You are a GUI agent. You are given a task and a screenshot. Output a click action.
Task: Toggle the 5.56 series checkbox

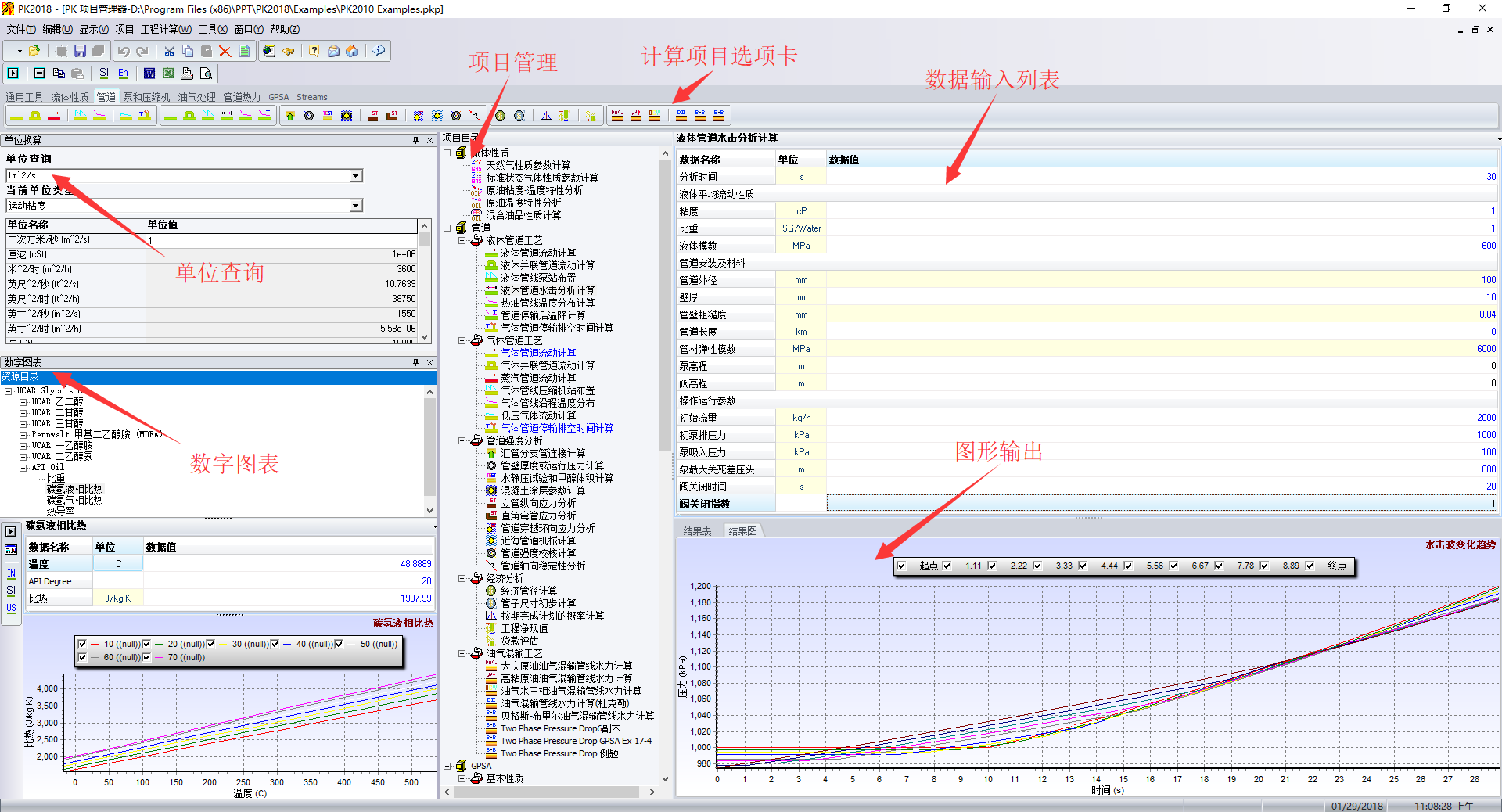pyautogui.click(x=1128, y=566)
